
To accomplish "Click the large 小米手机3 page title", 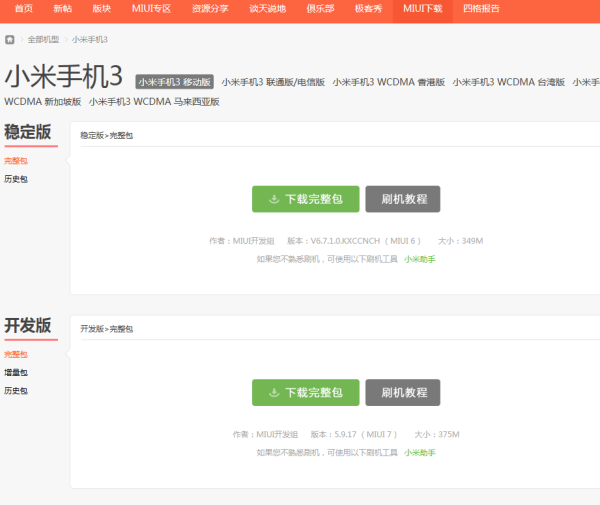I will tap(64, 76).
